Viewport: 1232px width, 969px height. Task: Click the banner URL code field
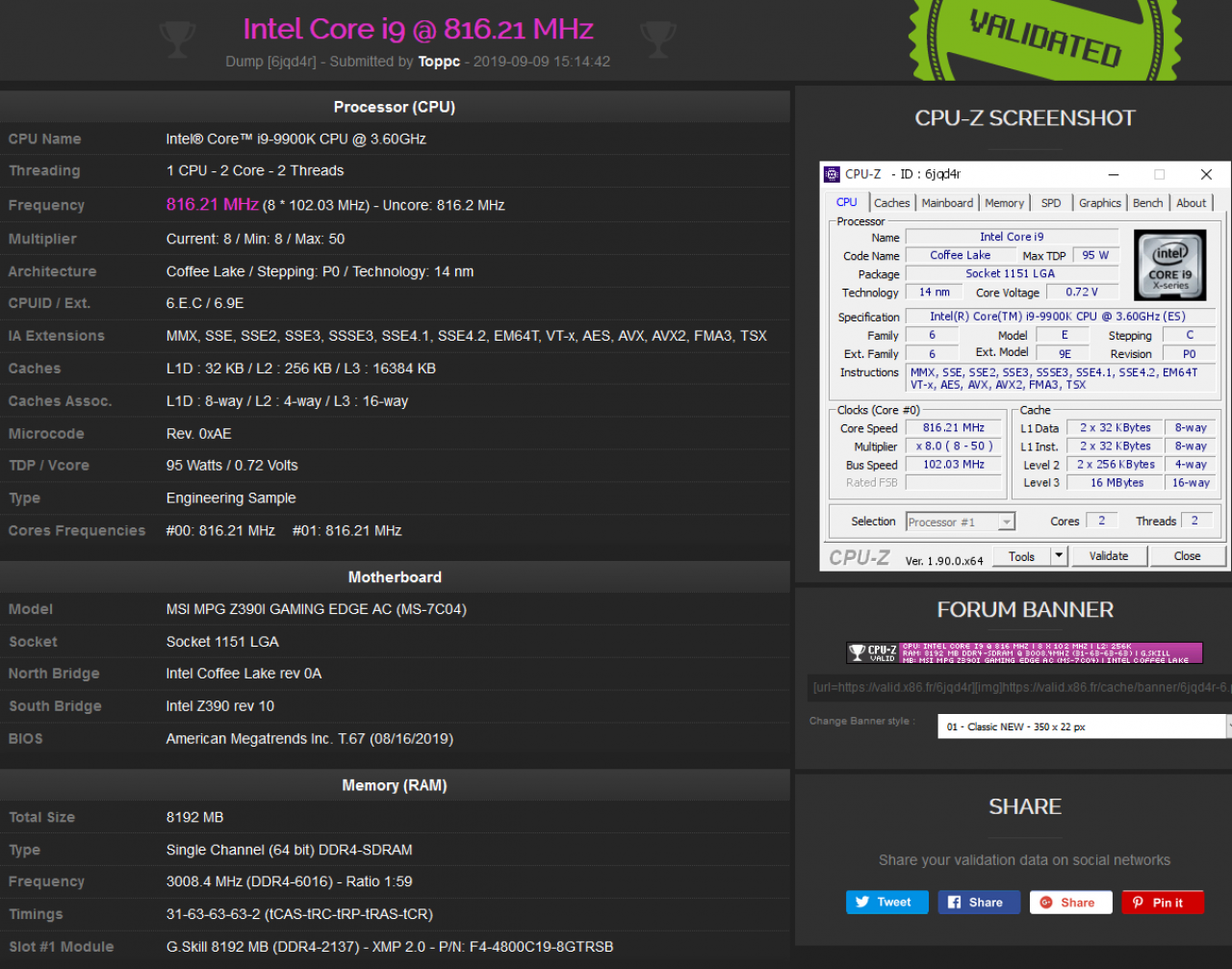pyautogui.click(x=1020, y=687)
